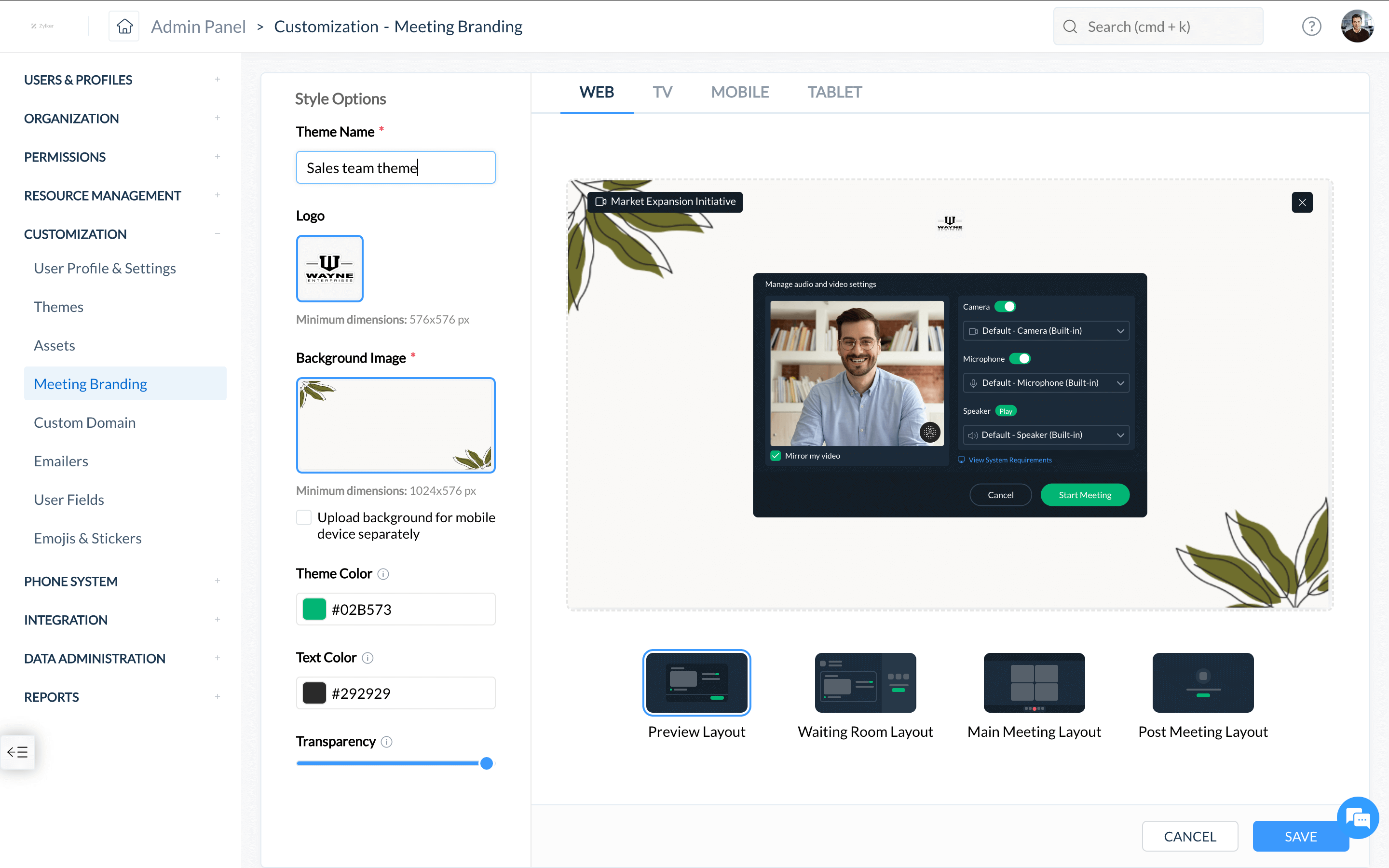Toggle the Microphone switch
Image resolution: width=1389 pixels, height=868 pixels.
click(x=1020, y=359)
